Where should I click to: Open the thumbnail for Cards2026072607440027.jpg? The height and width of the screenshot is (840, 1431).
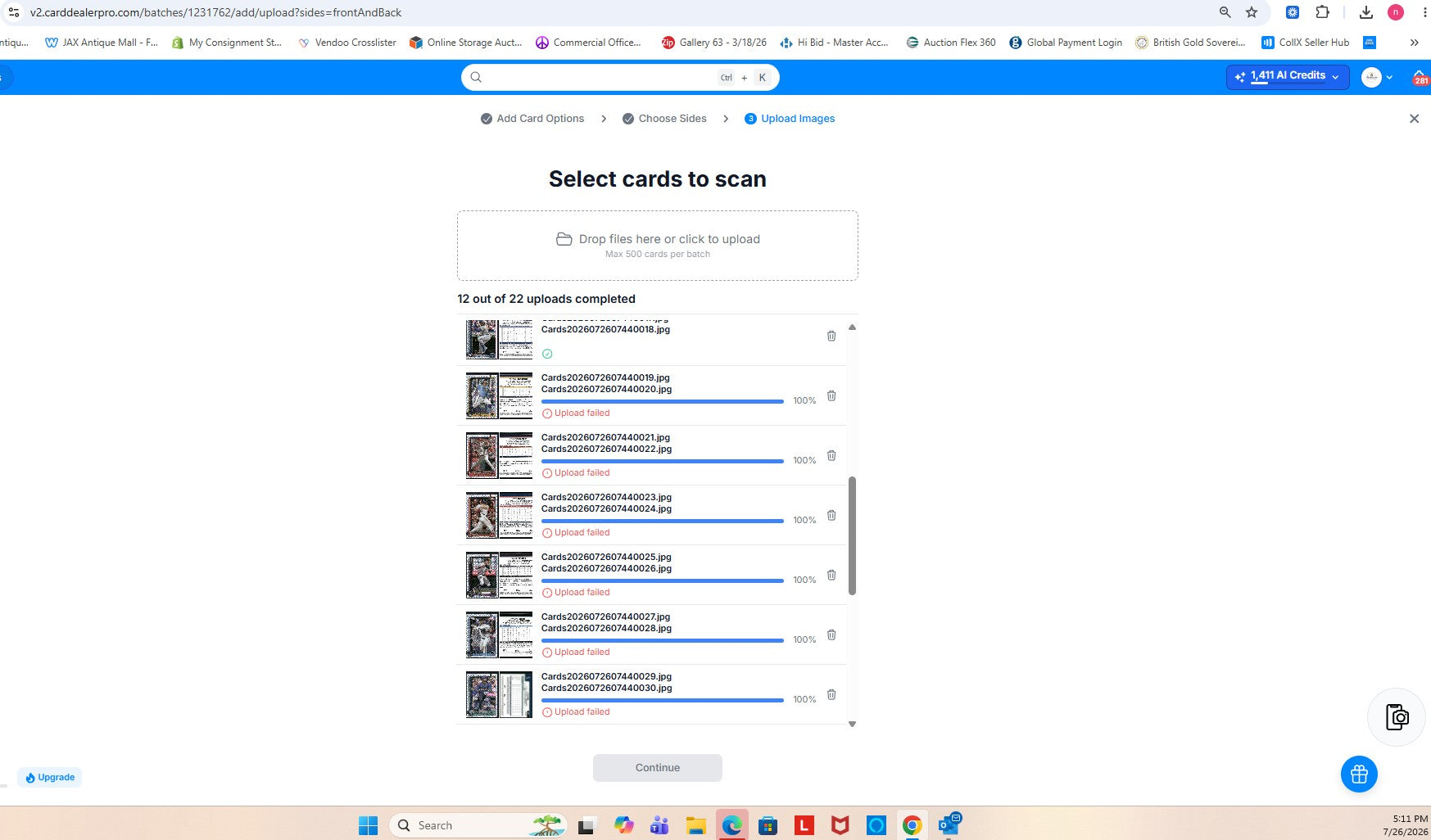499,635
